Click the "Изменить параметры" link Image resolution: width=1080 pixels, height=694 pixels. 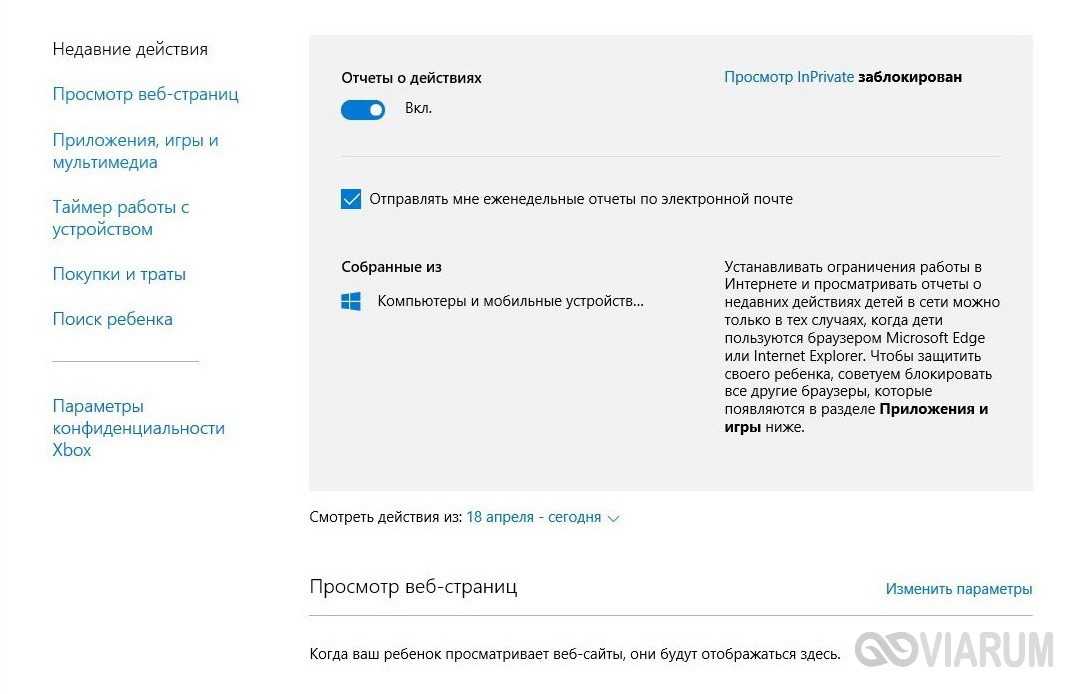[958, 589]
